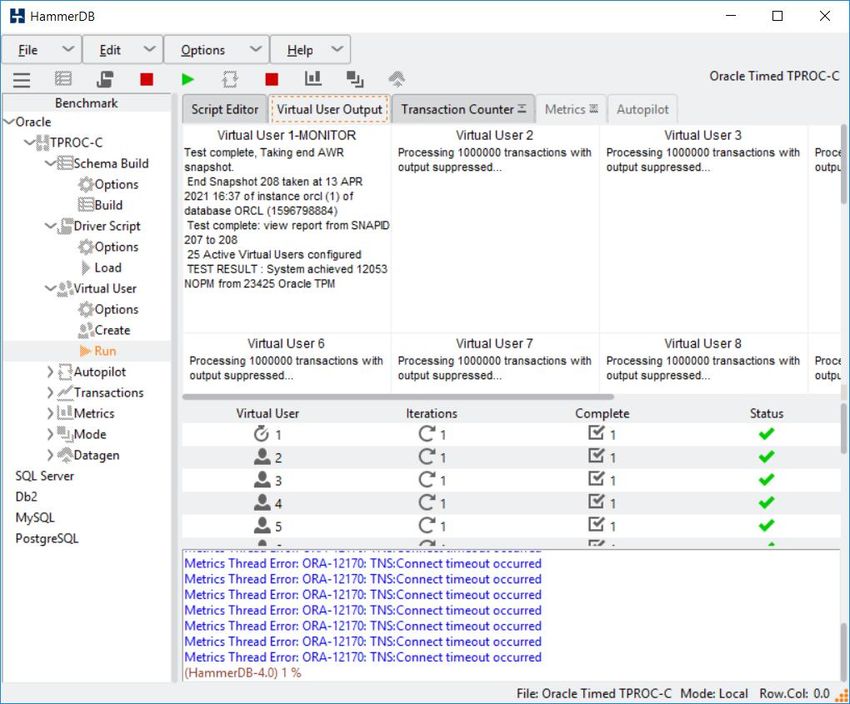The width and height of the screenshot is (850, 704).
Task: Expand the Autopilot tree branch
Action: pyautogui.click(x=50, y=372)
